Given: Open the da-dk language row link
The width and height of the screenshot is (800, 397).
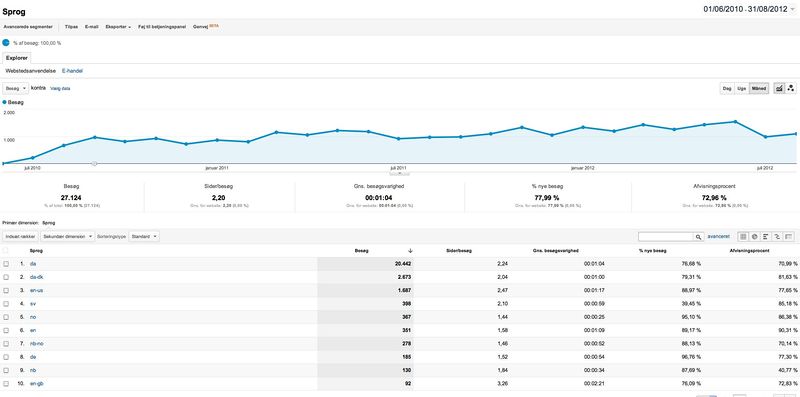Looking at the screenshot, I should pos(36,277).
